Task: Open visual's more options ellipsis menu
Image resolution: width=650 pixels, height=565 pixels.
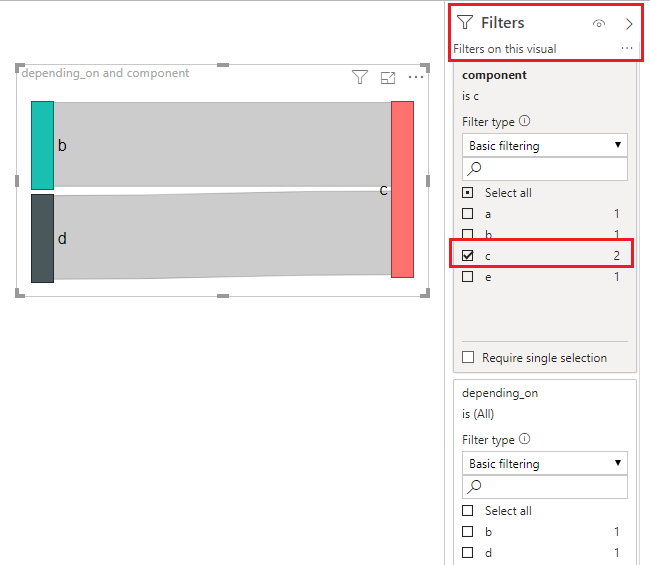Action: (416, 77)
